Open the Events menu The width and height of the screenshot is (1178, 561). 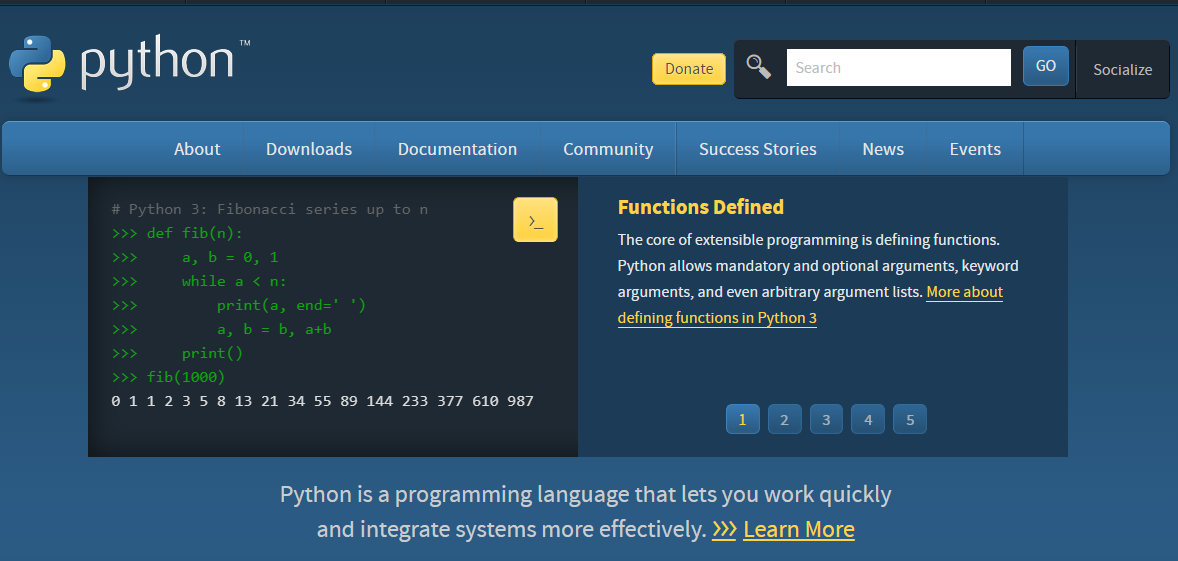pyautogui.click(x=975, y=149)
